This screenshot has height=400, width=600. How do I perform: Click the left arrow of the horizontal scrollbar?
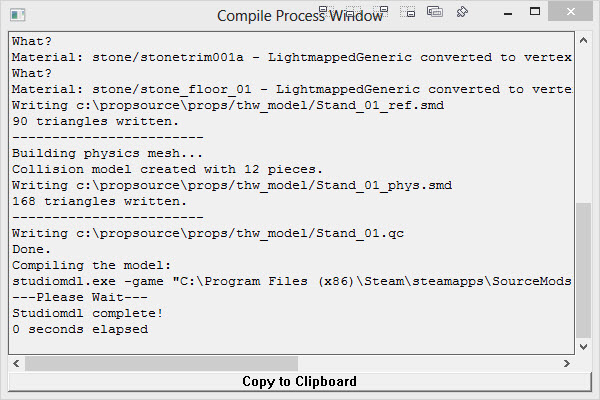[16, 363]
